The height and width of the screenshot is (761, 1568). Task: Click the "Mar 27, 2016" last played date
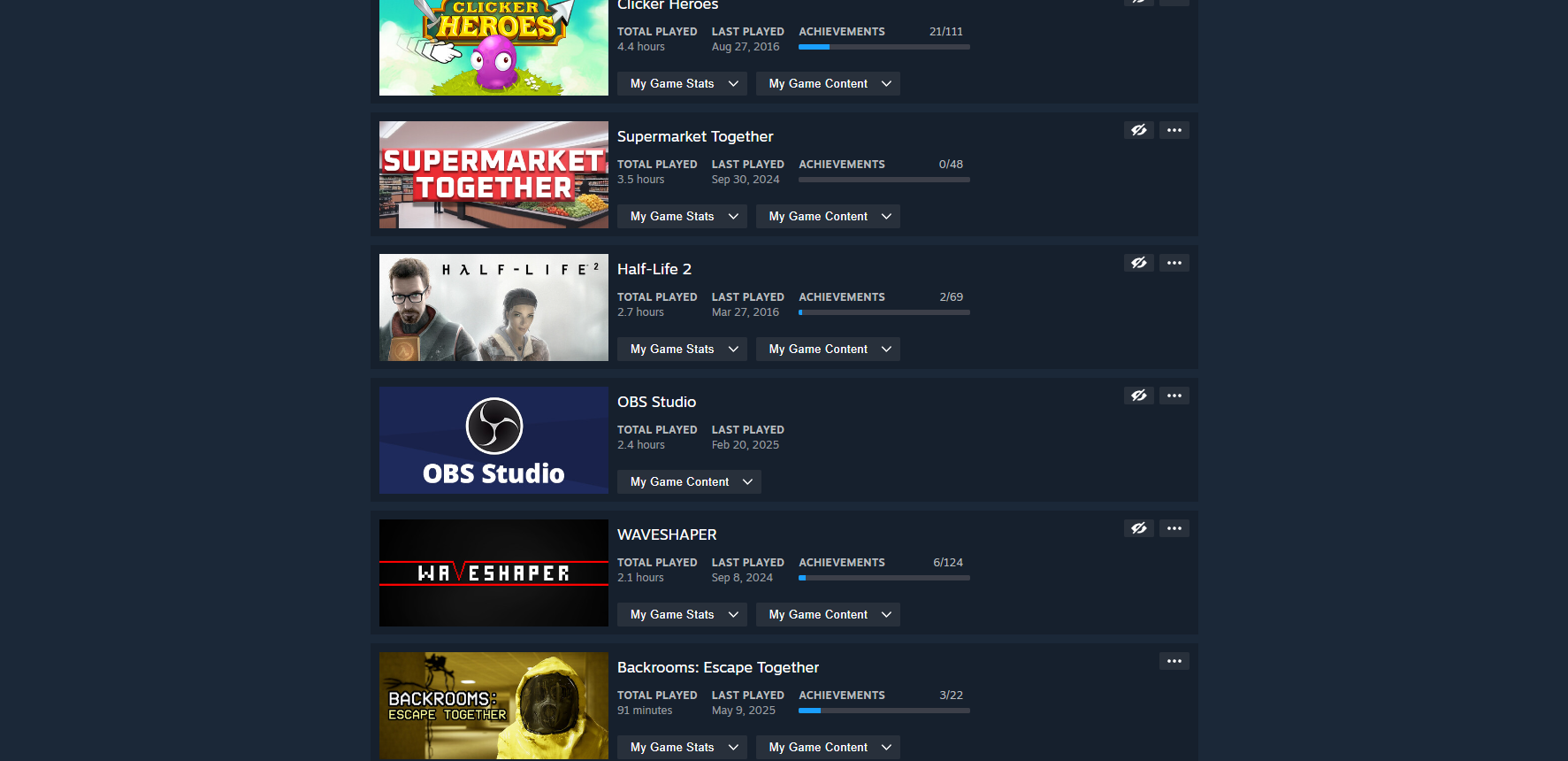pyautogui.click(x=746, y=312)
